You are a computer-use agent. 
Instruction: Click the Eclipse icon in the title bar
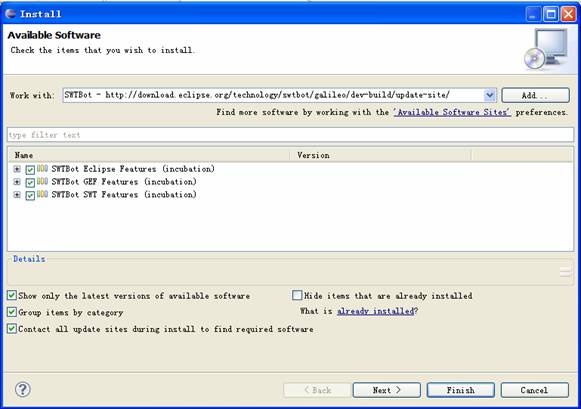(x=11, y=14)
